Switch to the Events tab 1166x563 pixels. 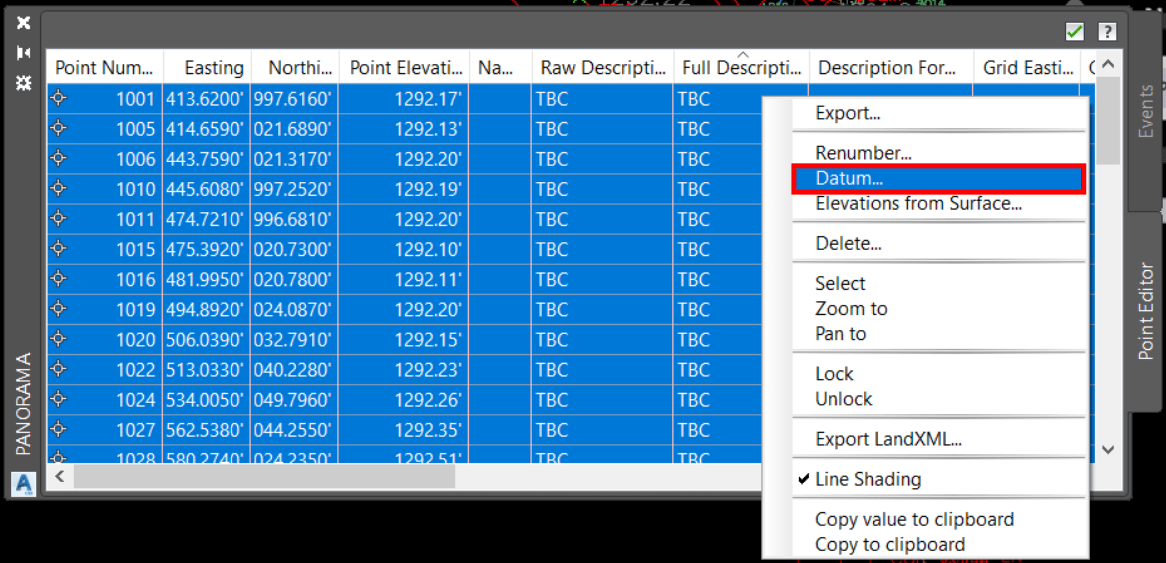tap(1147, 112)
